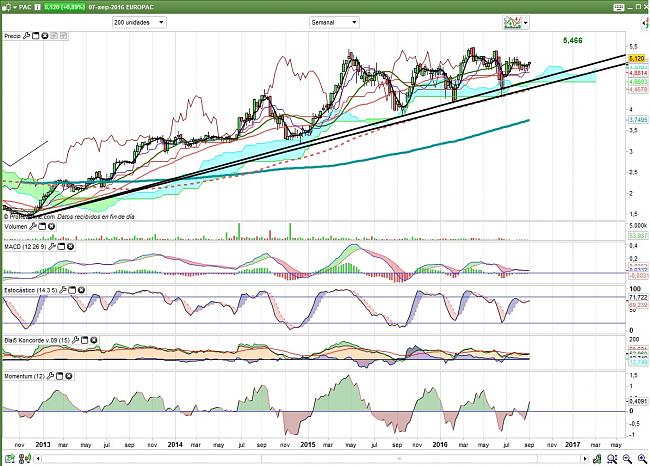Click the 3,7495 price axis label
Screen dimensions: 650x466
click(x=638, y=119)
